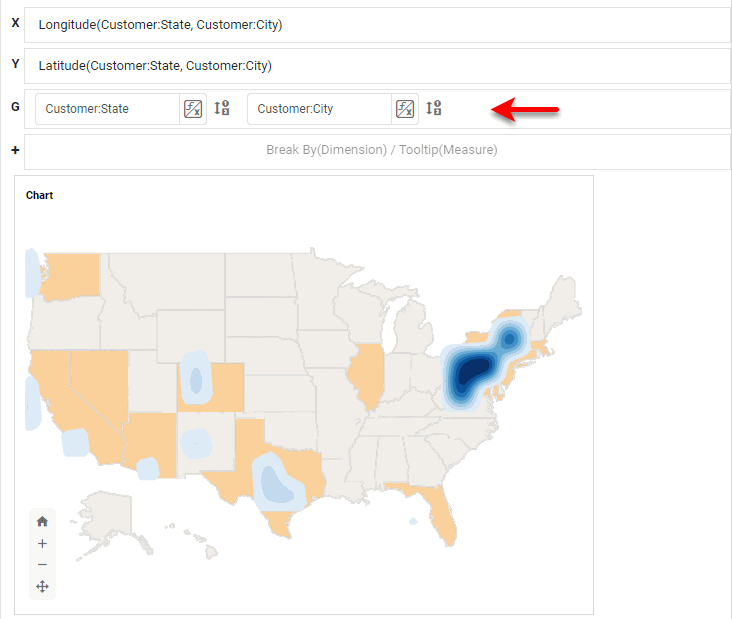Click sort icon next to Customer:City
This screenshot has height=619, width=732.
tap(434, 109)
